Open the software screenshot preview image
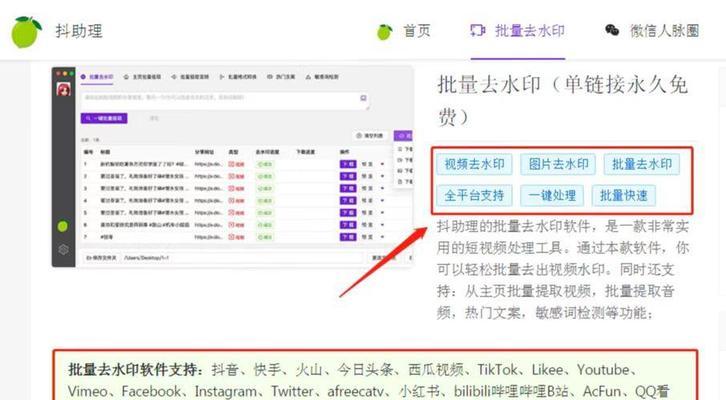 (232, 167)
